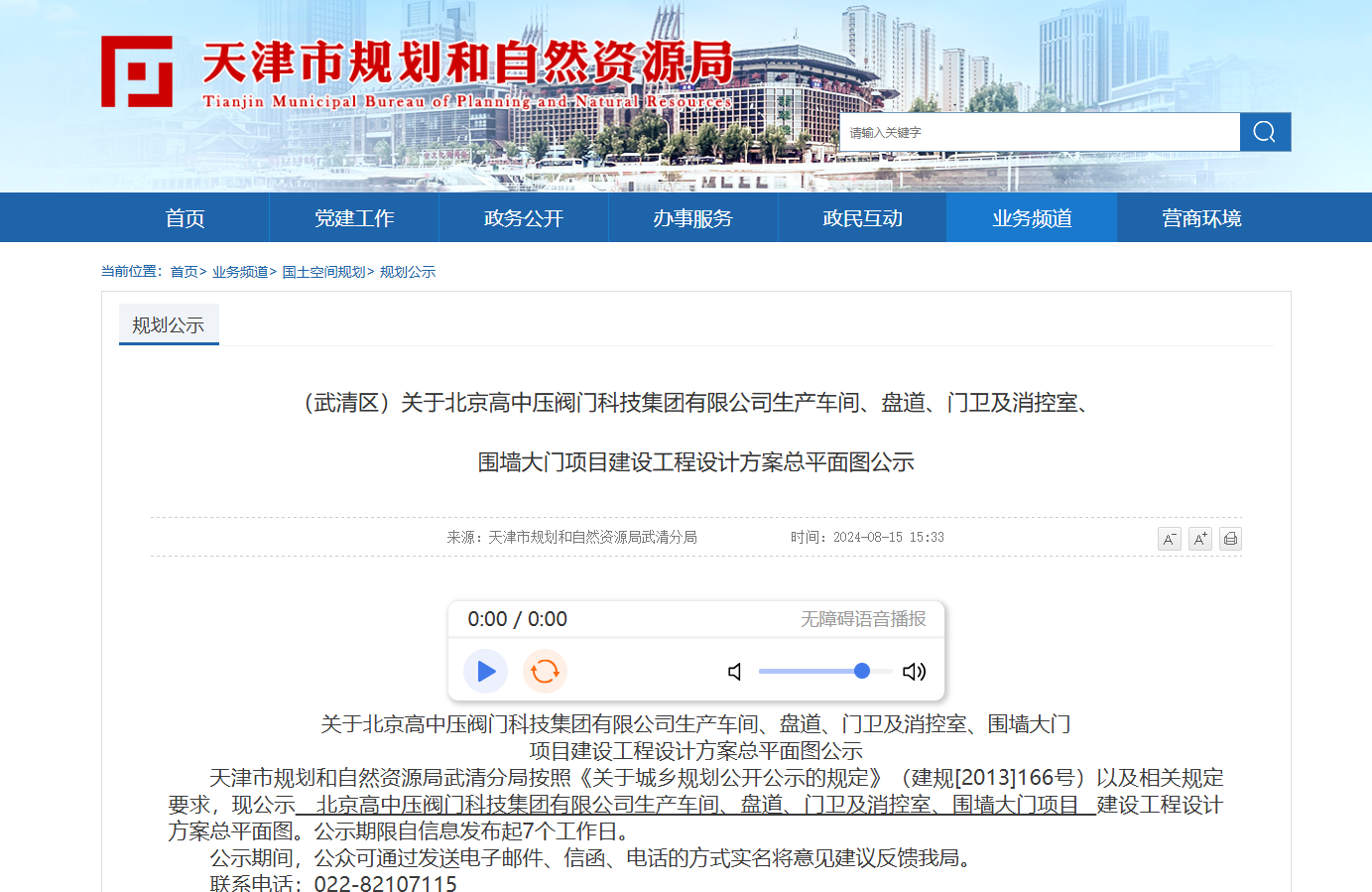Image resolution: width=1372 pixels, height=892 pixels.
Task: Mute audio via the left speaker icon
Action: [x=734, y=671]
